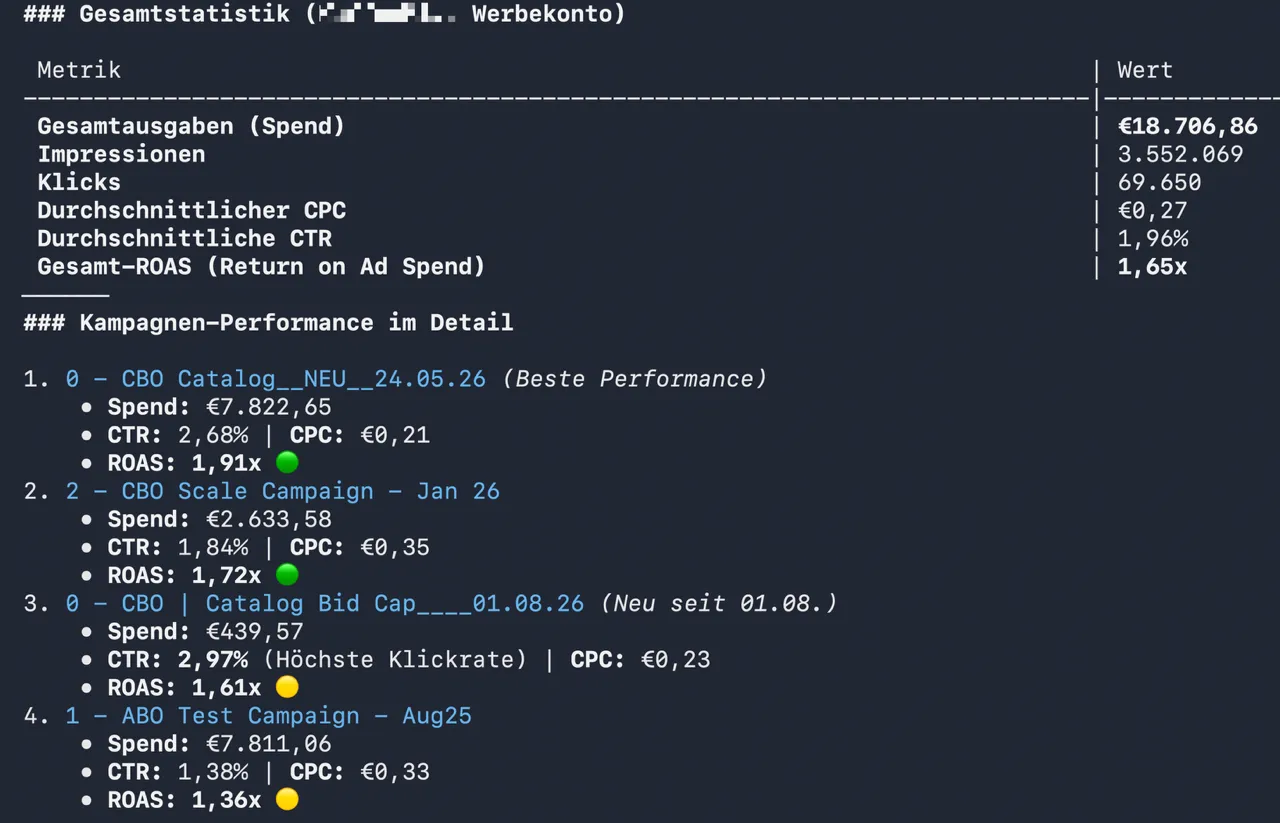Click the green ROAS 1,72x status dot
Viewport: 1280px width, 823px height.
[287, 575]
